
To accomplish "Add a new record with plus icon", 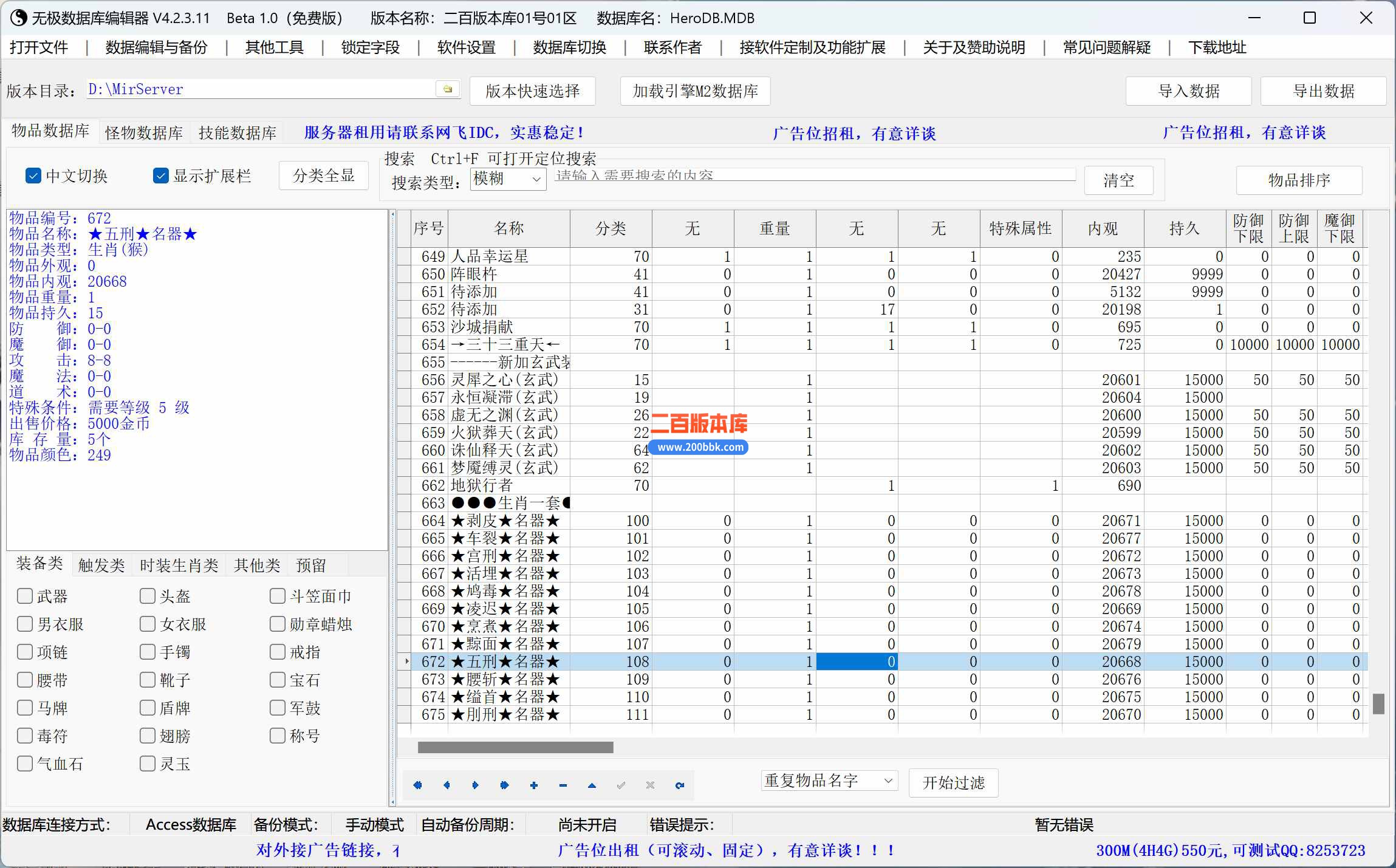I will (534, 785).
